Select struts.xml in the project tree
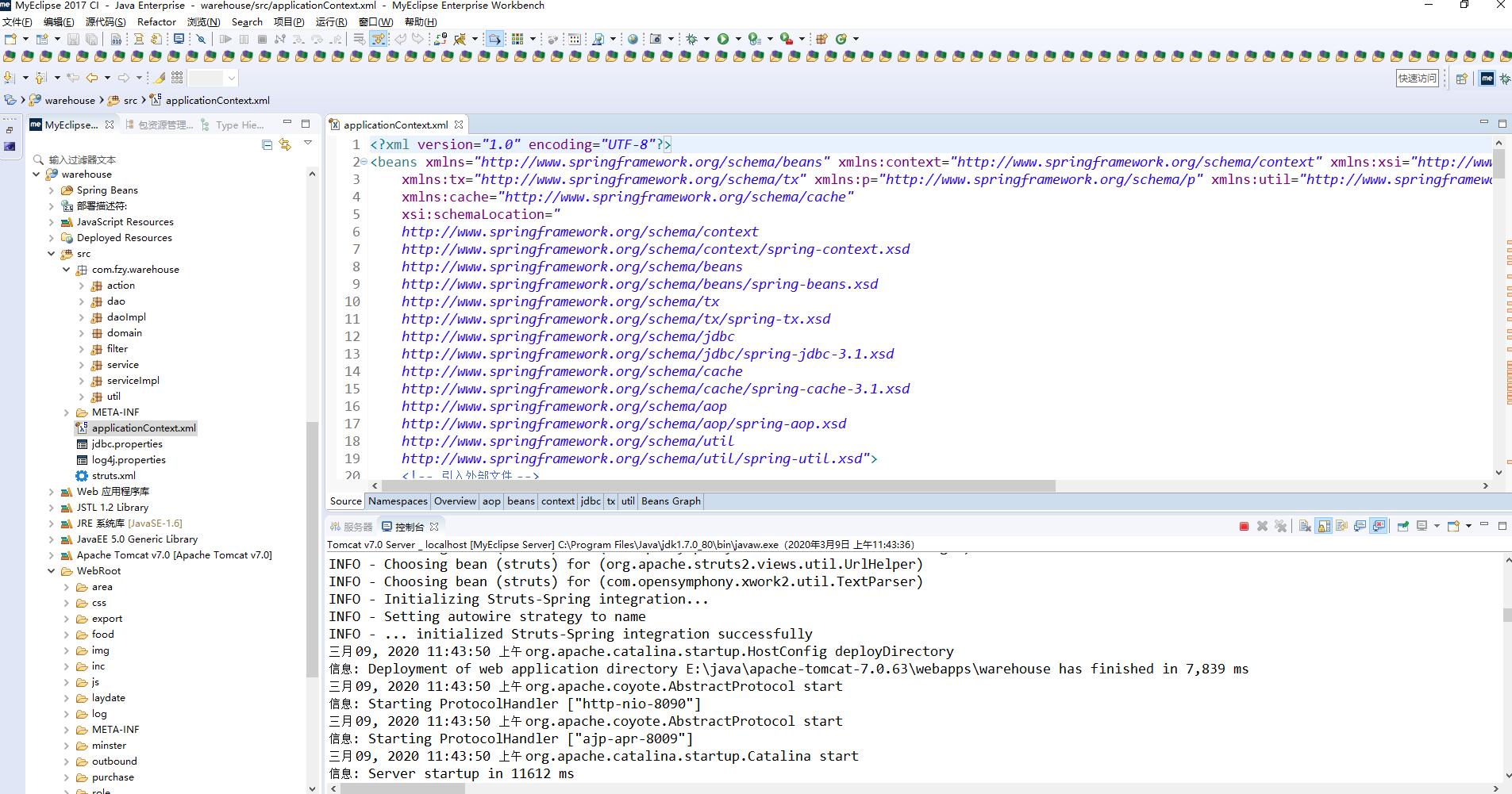 (113, 476)
